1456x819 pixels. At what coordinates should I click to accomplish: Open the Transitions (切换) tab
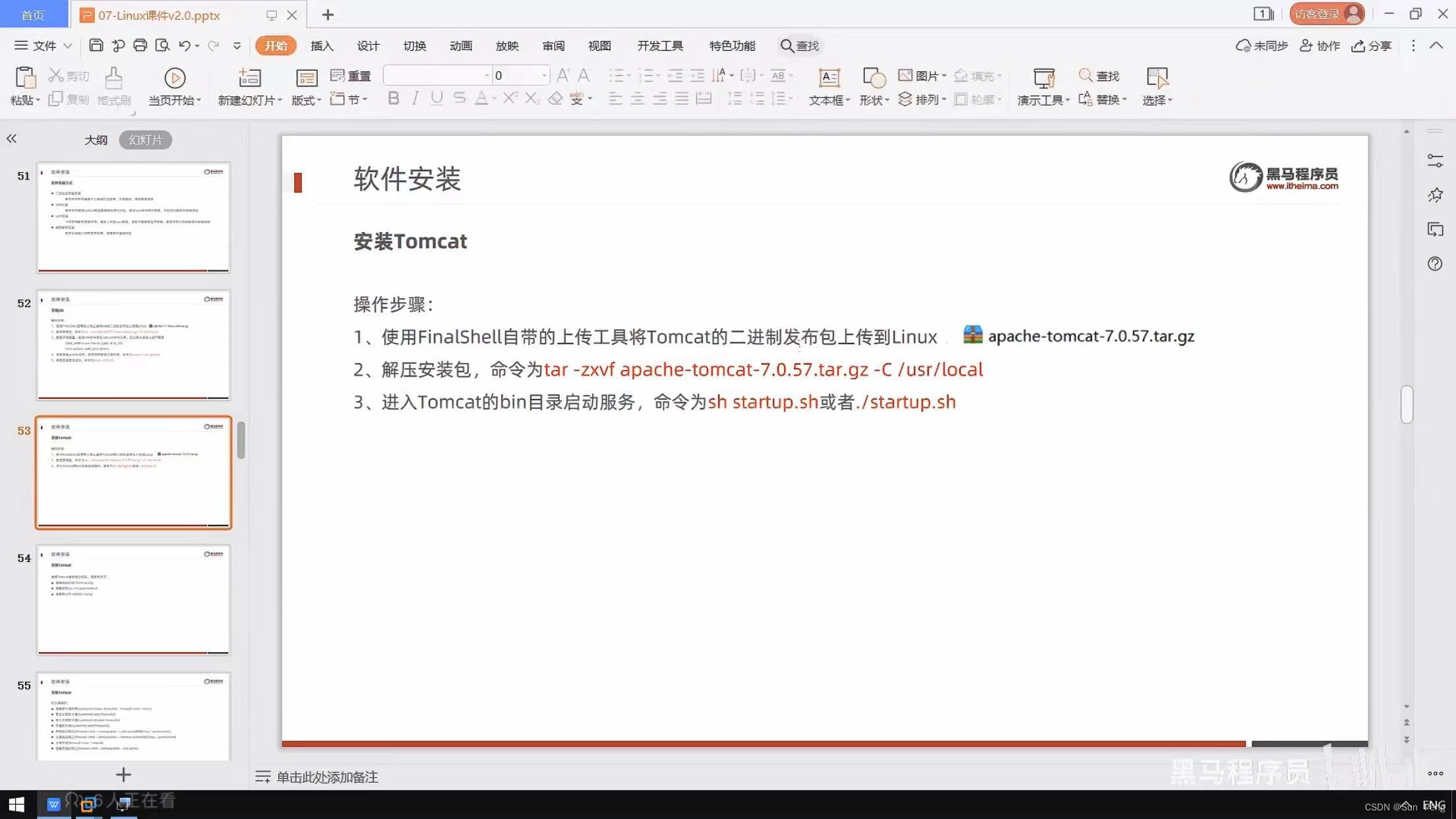click(x=415, y=45)
